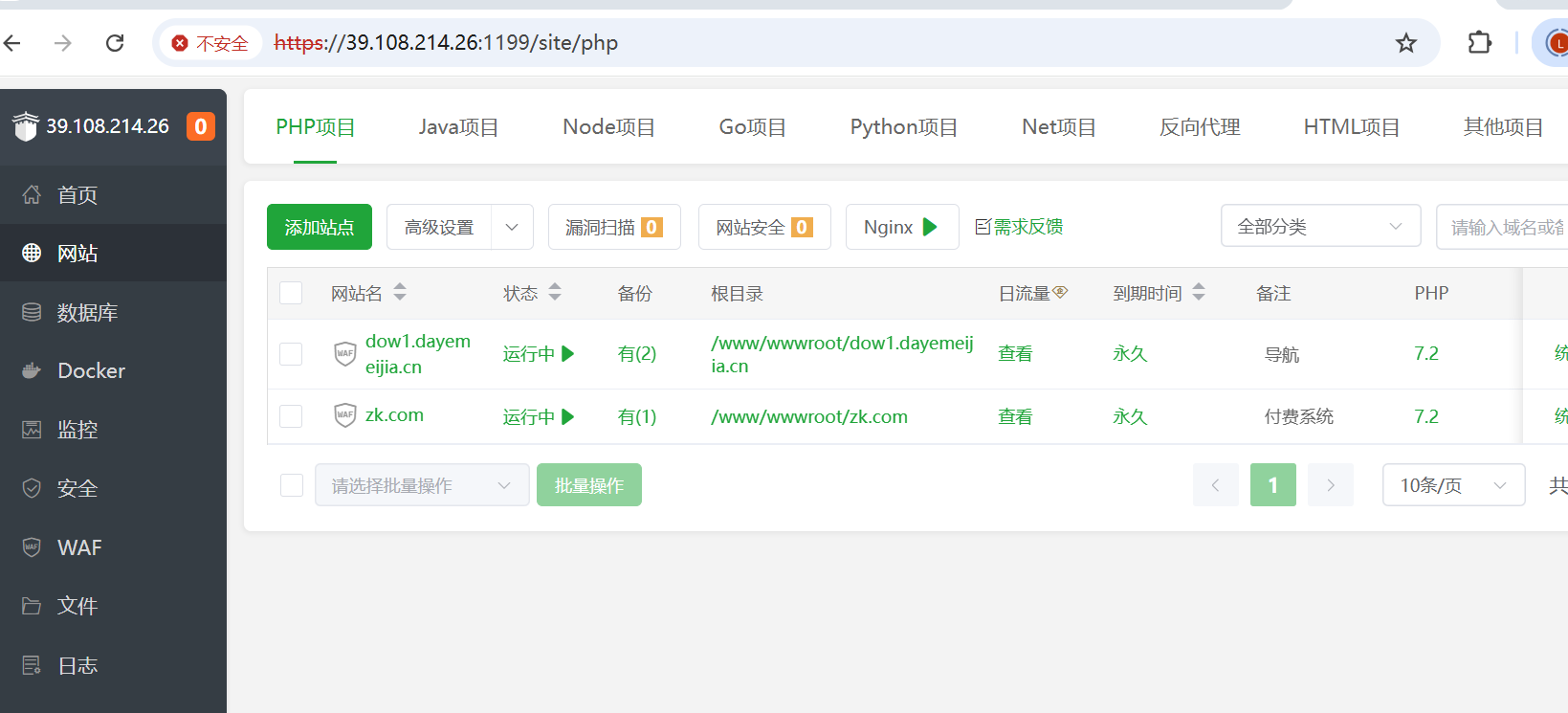Click 查看 traffic link for zk.com
This screenshot has width=1568, height=713.
1015,416
